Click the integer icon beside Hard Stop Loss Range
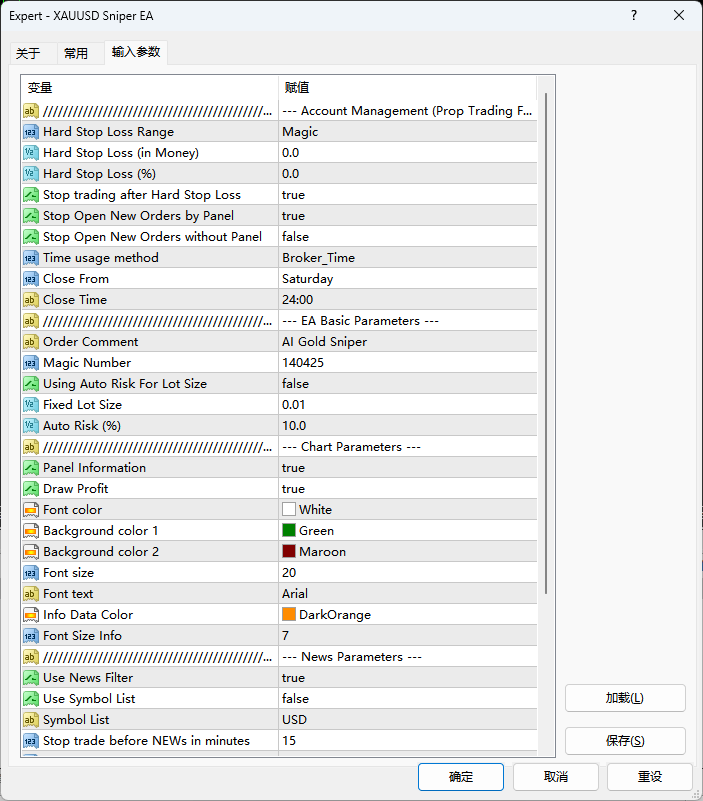The width and height of the screenshot is (703, 801). click(31, 132)
